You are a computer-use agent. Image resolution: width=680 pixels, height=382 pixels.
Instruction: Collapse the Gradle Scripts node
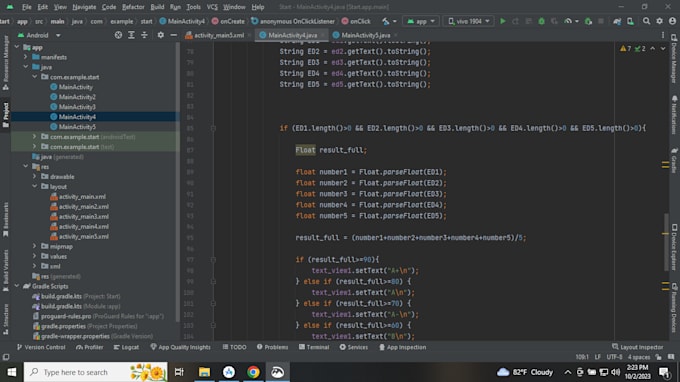[x=17, y=286]
